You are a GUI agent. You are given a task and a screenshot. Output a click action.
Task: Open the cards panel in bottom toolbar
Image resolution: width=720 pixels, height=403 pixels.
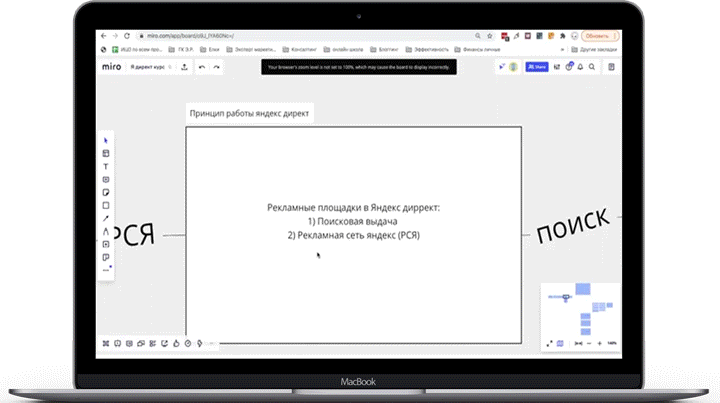[x=141, y=343]
